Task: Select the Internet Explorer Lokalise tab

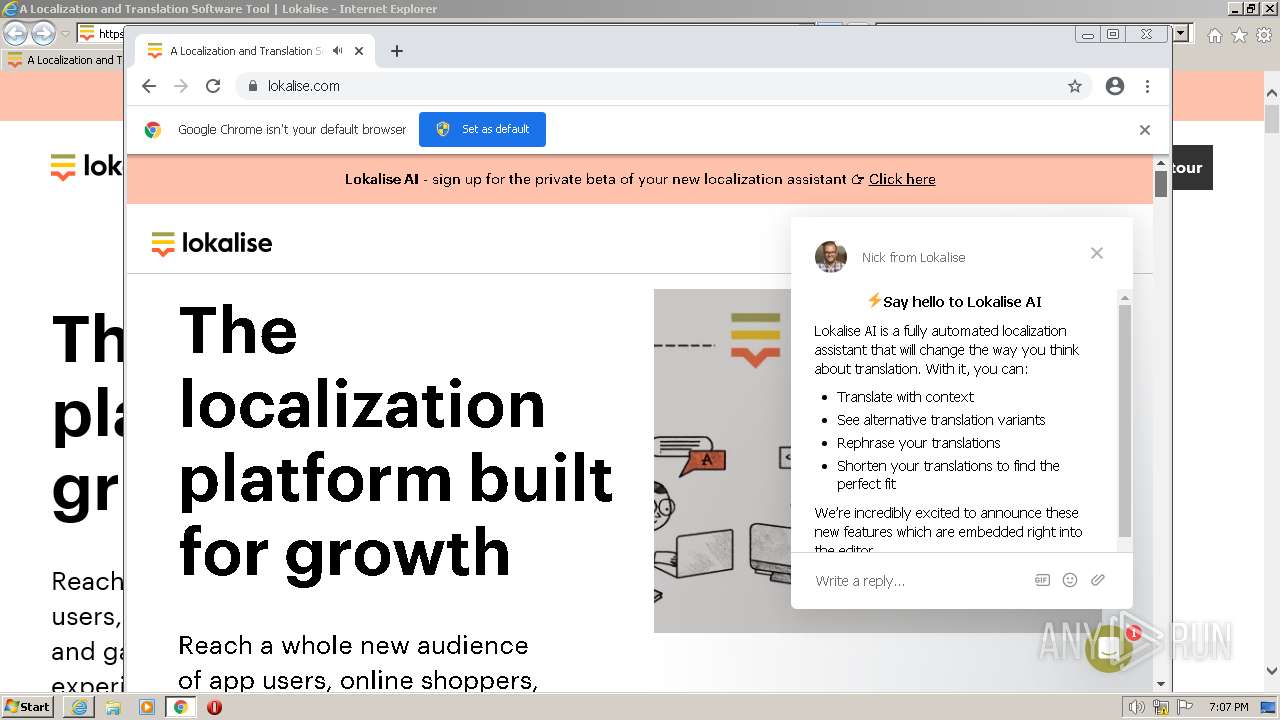Action: coord(63,60)
